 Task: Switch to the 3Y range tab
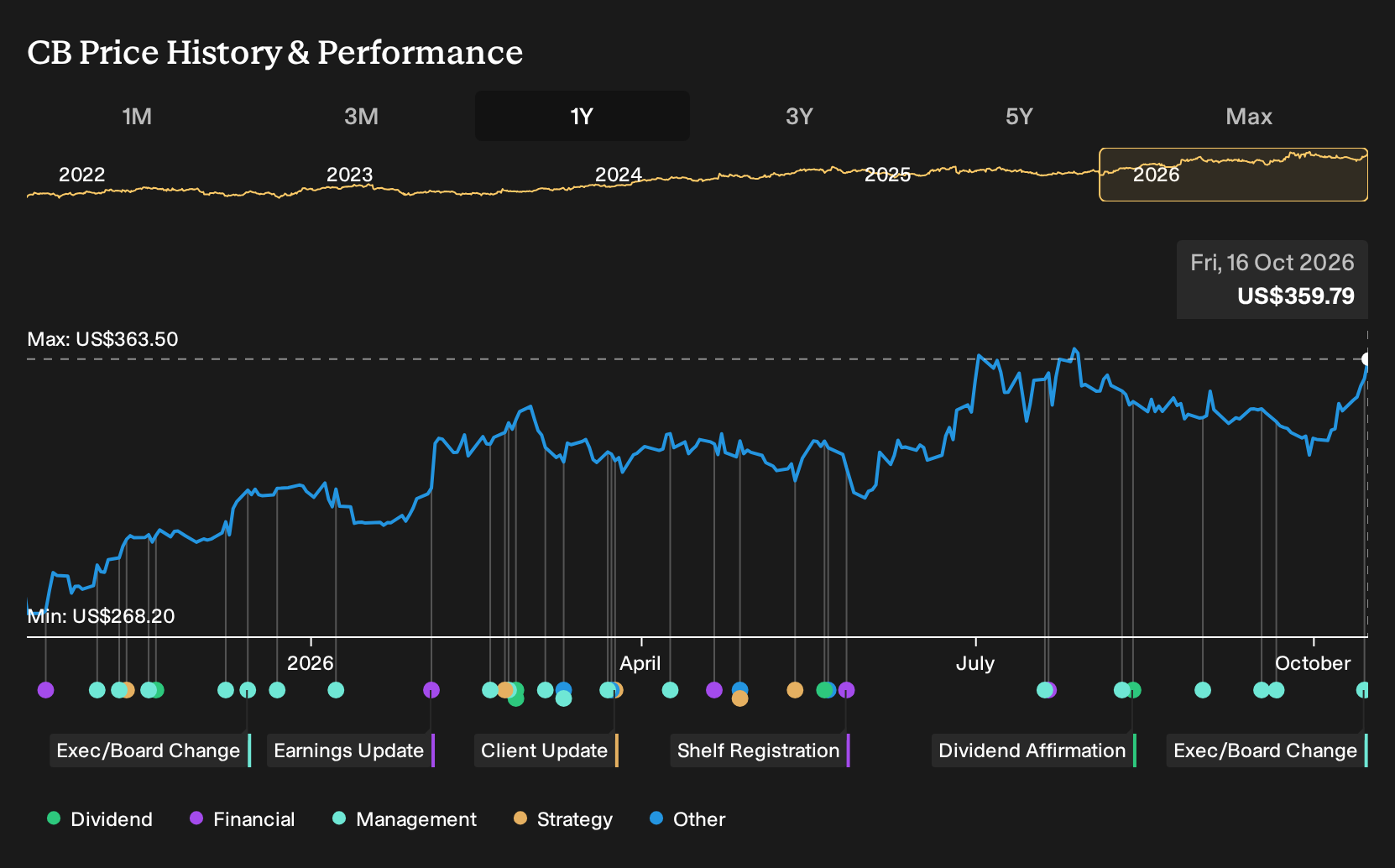click(x=799, y=116)
